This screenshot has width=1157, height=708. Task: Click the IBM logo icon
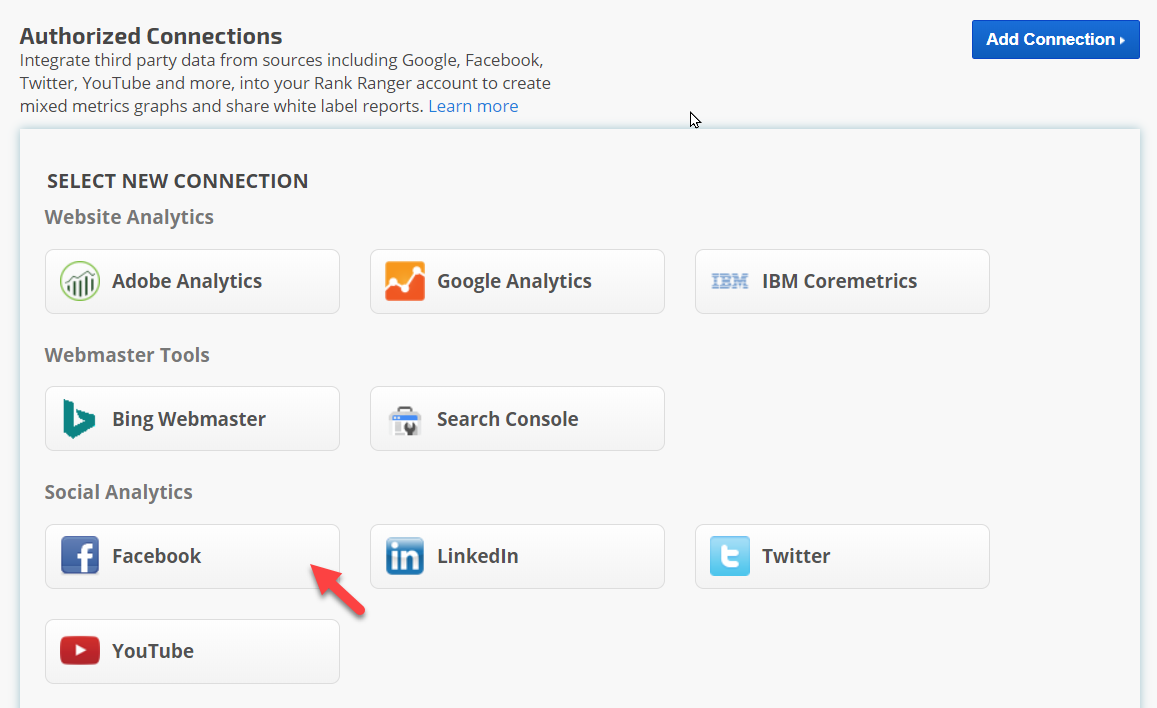(x=730, y=282)
